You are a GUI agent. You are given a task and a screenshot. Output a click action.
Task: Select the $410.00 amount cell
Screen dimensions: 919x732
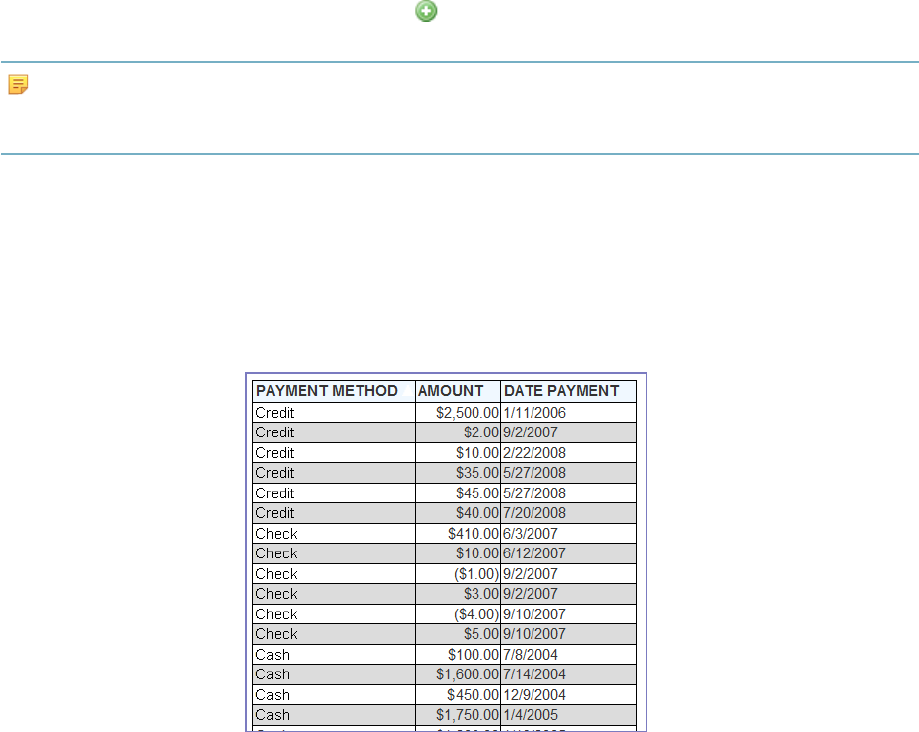pyautogui.click(x=458, y=534)
